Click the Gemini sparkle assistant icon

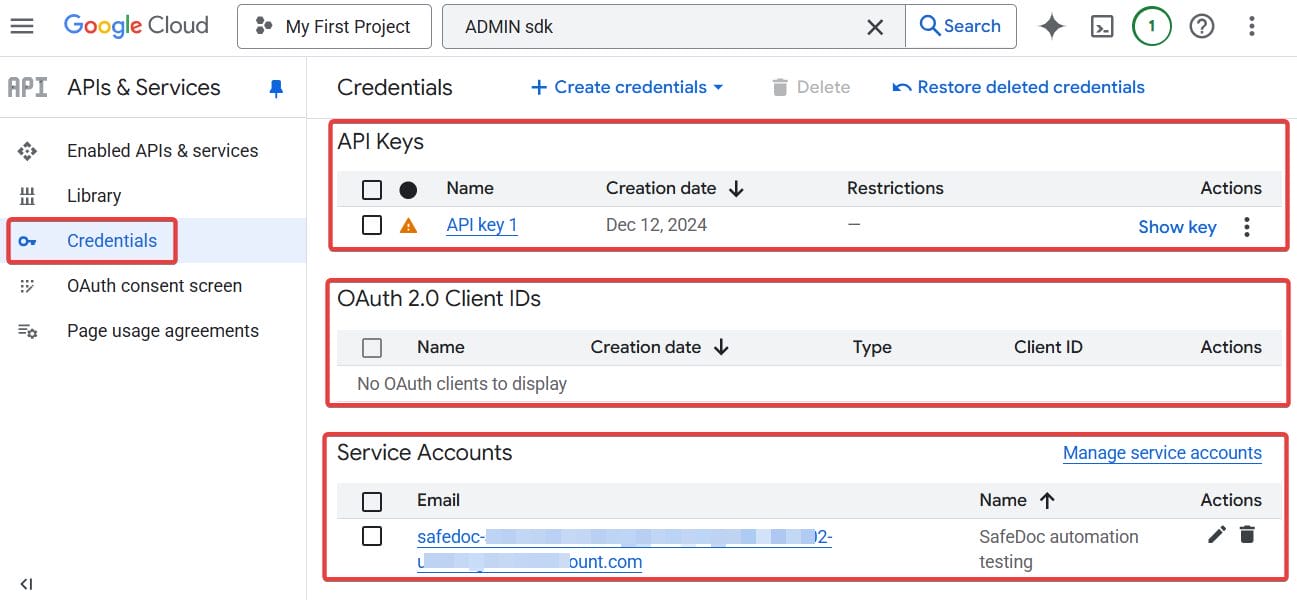[x=1051, y=27]
